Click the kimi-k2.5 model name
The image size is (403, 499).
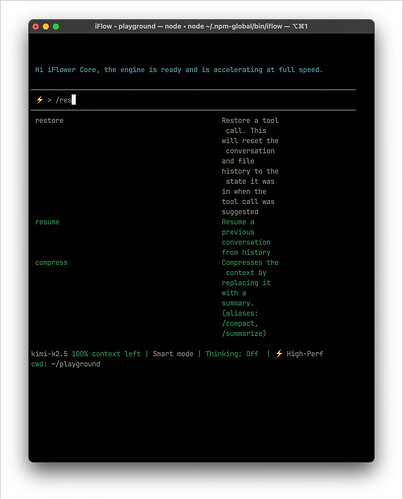coord(49,354)
